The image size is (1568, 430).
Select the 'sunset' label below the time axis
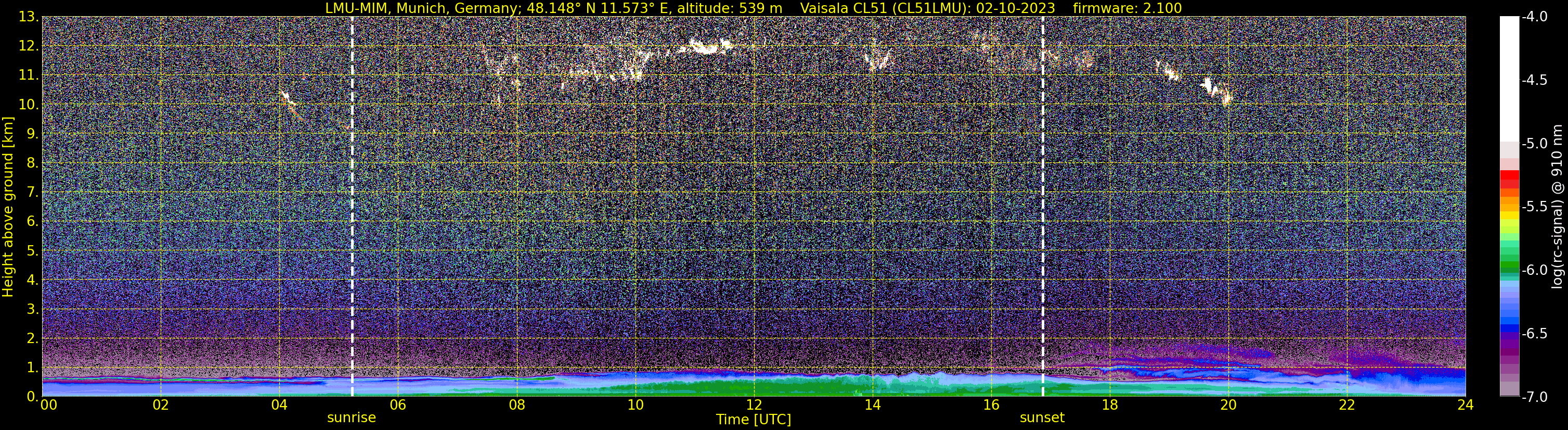pyautogui.click(x=1042, y=418)
